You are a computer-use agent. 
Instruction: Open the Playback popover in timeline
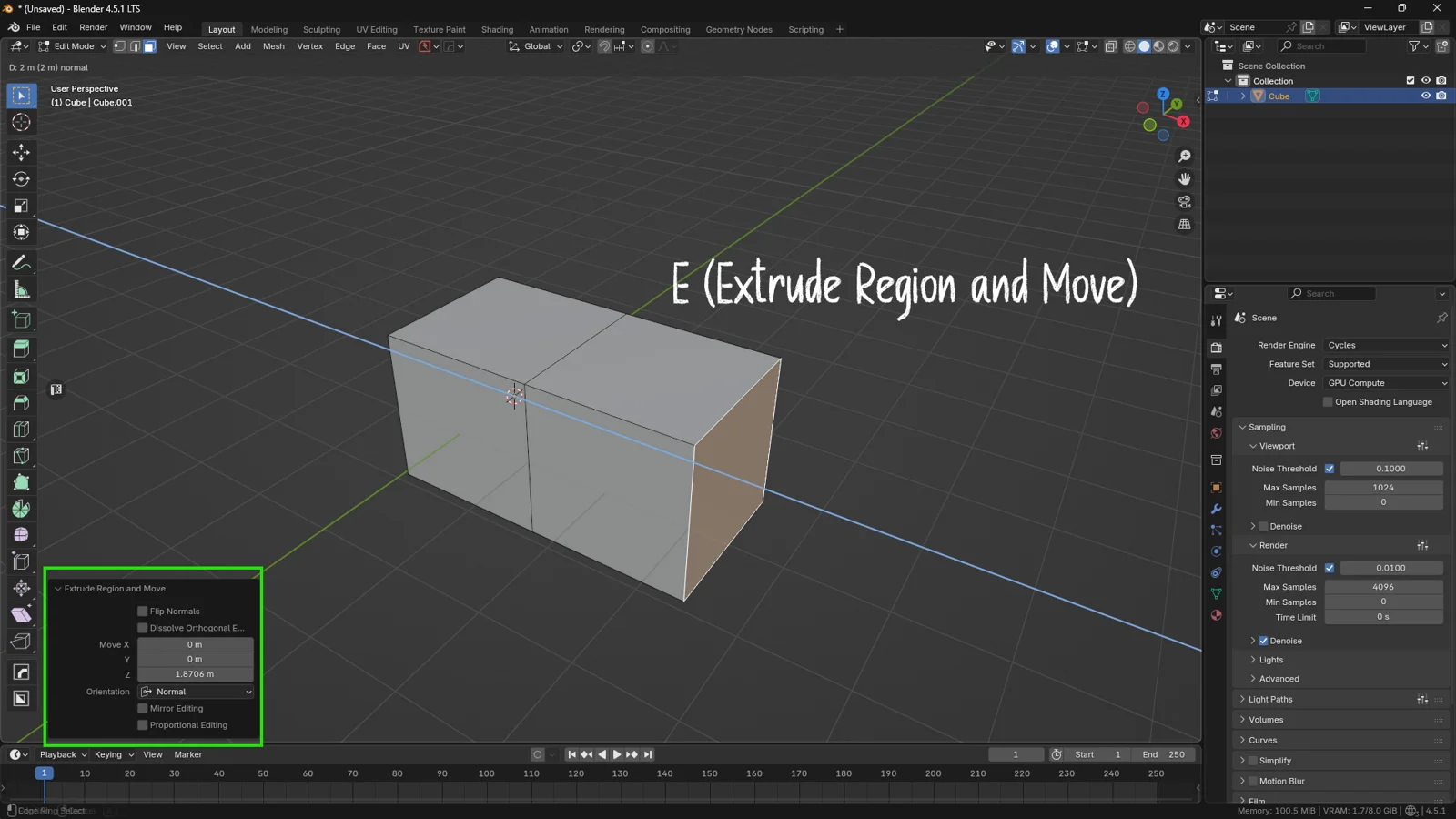point(63,754)
